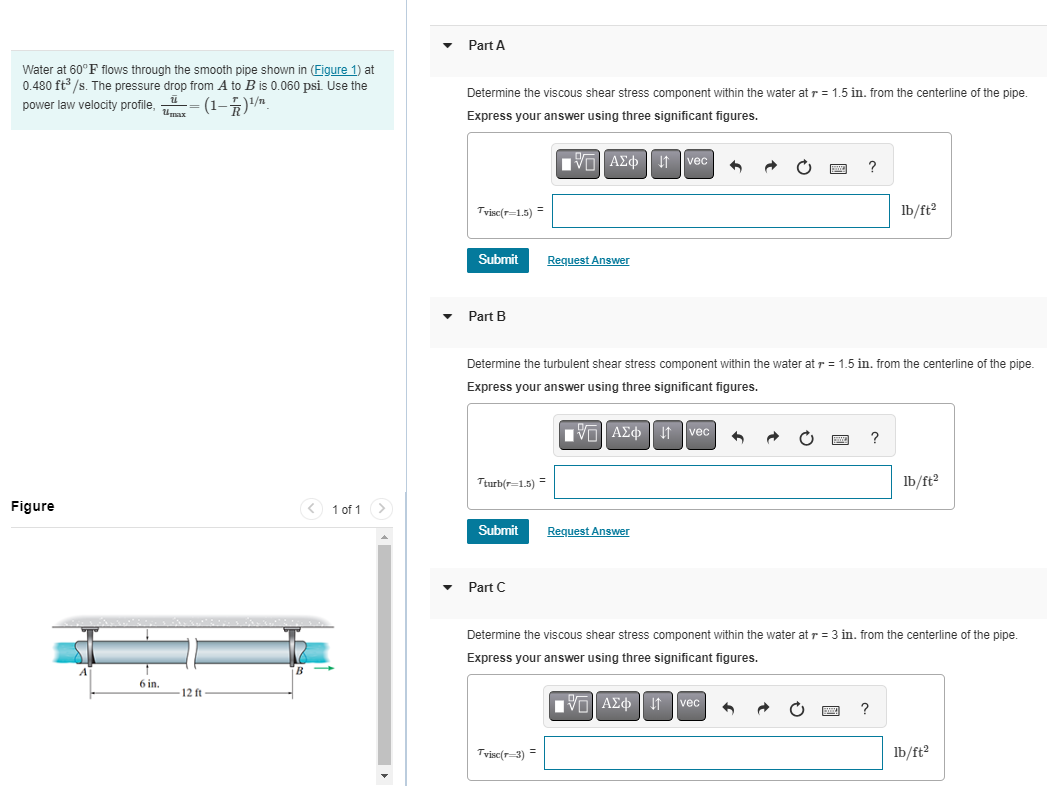Focus the viscous stress r=1.5 answer field
This screenshot has width=1047, height=786.
tap(721, 211)
